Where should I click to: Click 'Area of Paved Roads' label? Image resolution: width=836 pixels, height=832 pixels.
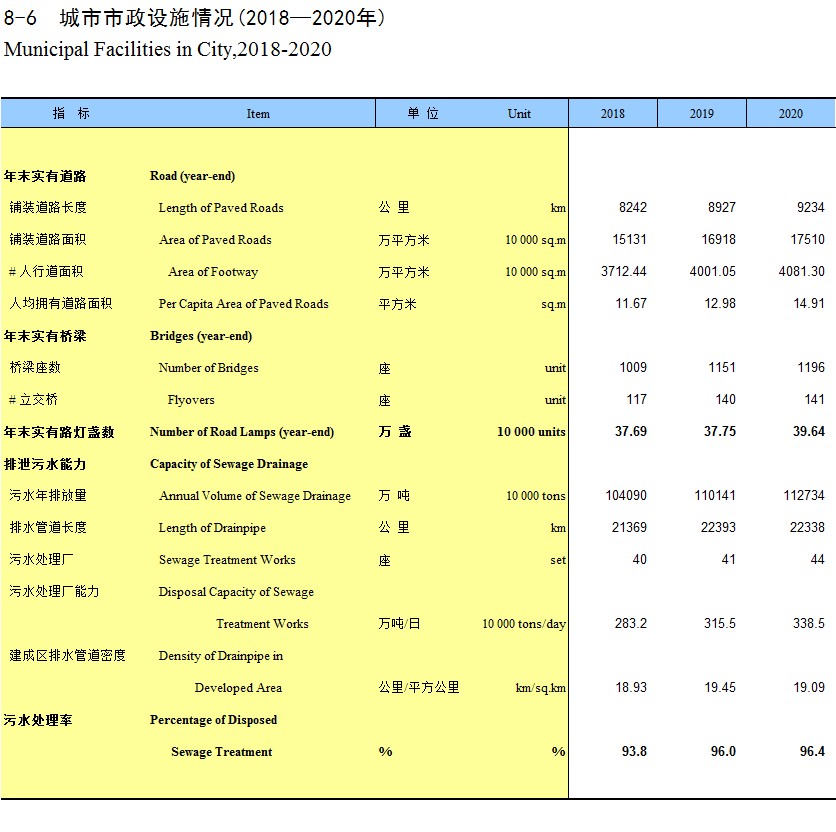tap(215, 239)
